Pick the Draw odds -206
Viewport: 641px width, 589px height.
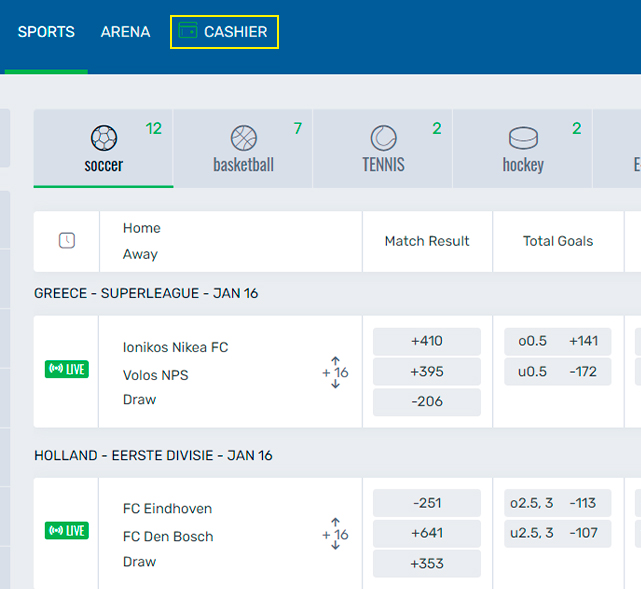click(x=427, y=402)
